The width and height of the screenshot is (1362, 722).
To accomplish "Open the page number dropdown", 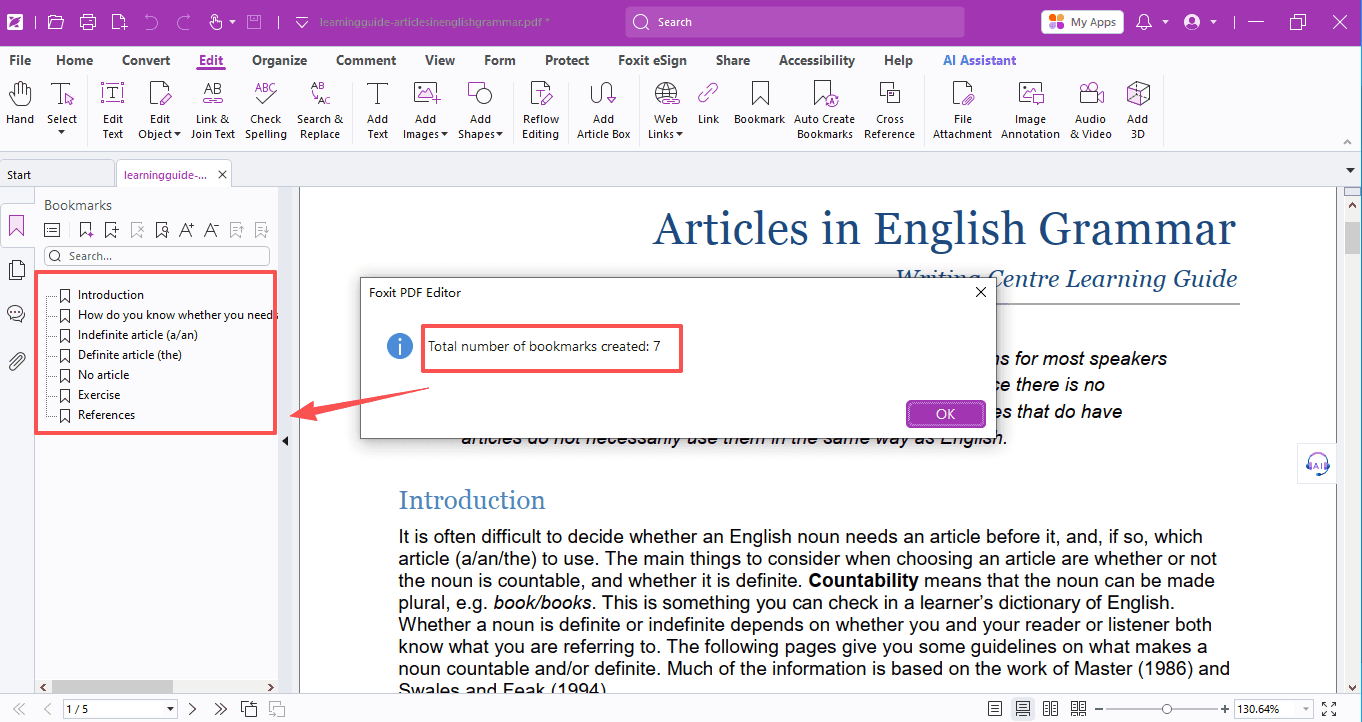I will click(x=170, y=709).
